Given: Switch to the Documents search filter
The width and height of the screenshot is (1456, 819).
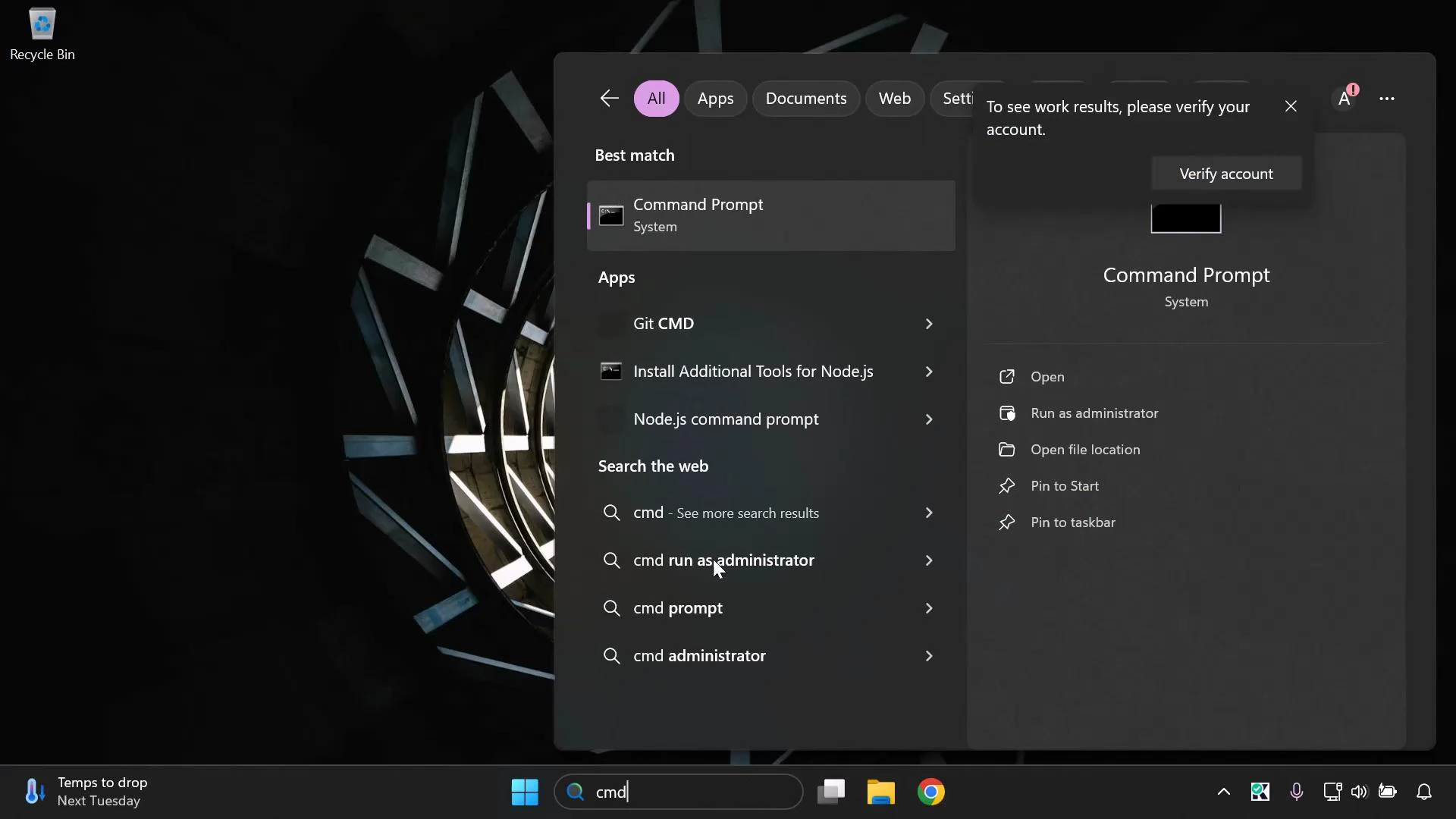Looking at the screenshot, I should pos(806,98).
